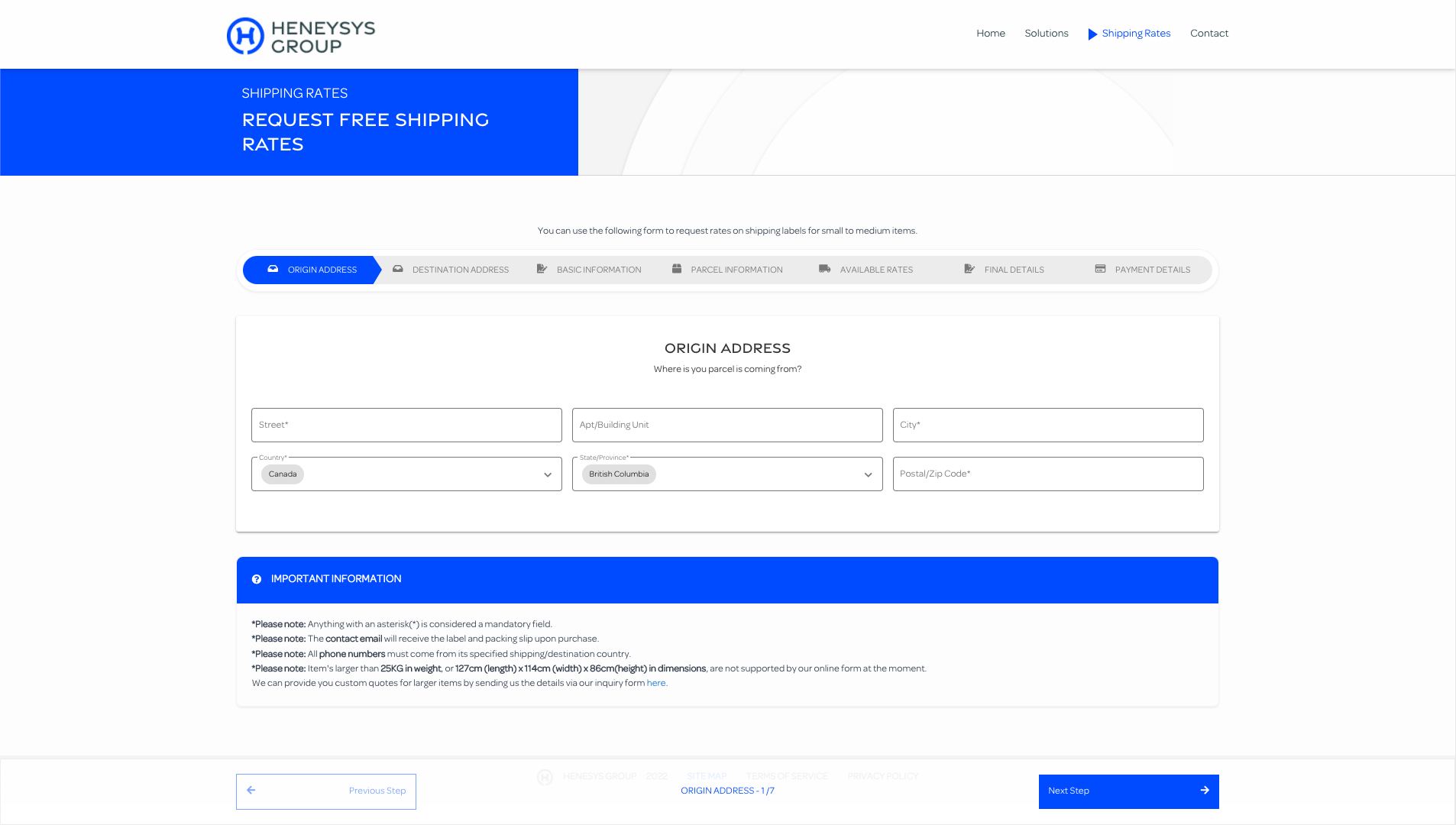The image size is (1456, 825).
Task: Switch to Final Details step
Action: [1004, 270]
